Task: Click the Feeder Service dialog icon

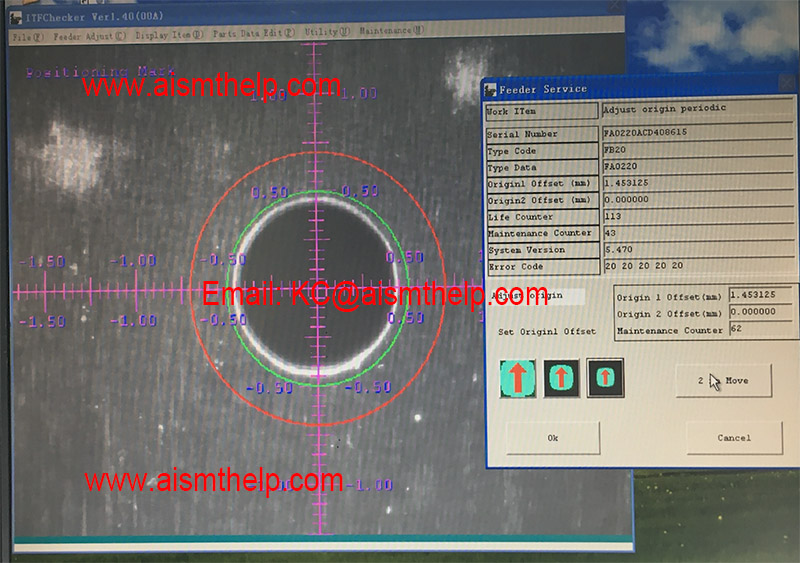Action: (x=491, y=89)
